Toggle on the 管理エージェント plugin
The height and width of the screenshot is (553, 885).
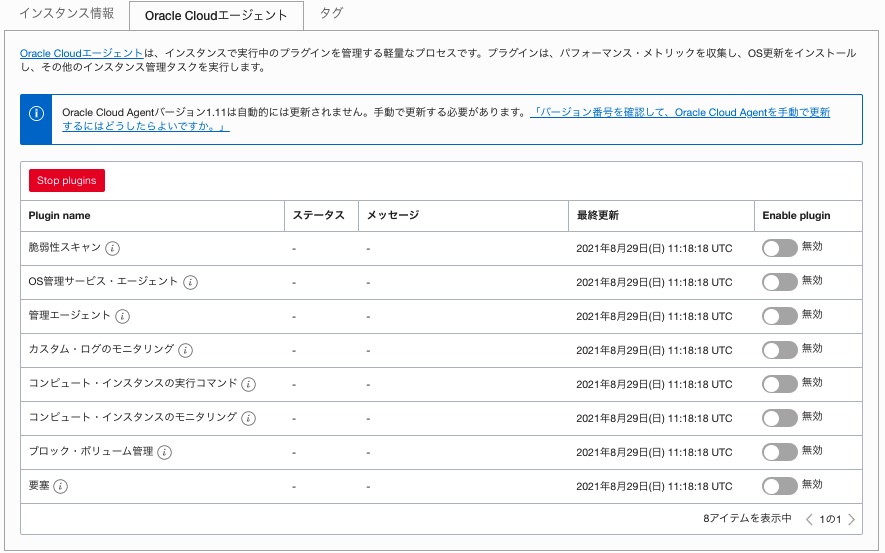(x=779, y=316)
